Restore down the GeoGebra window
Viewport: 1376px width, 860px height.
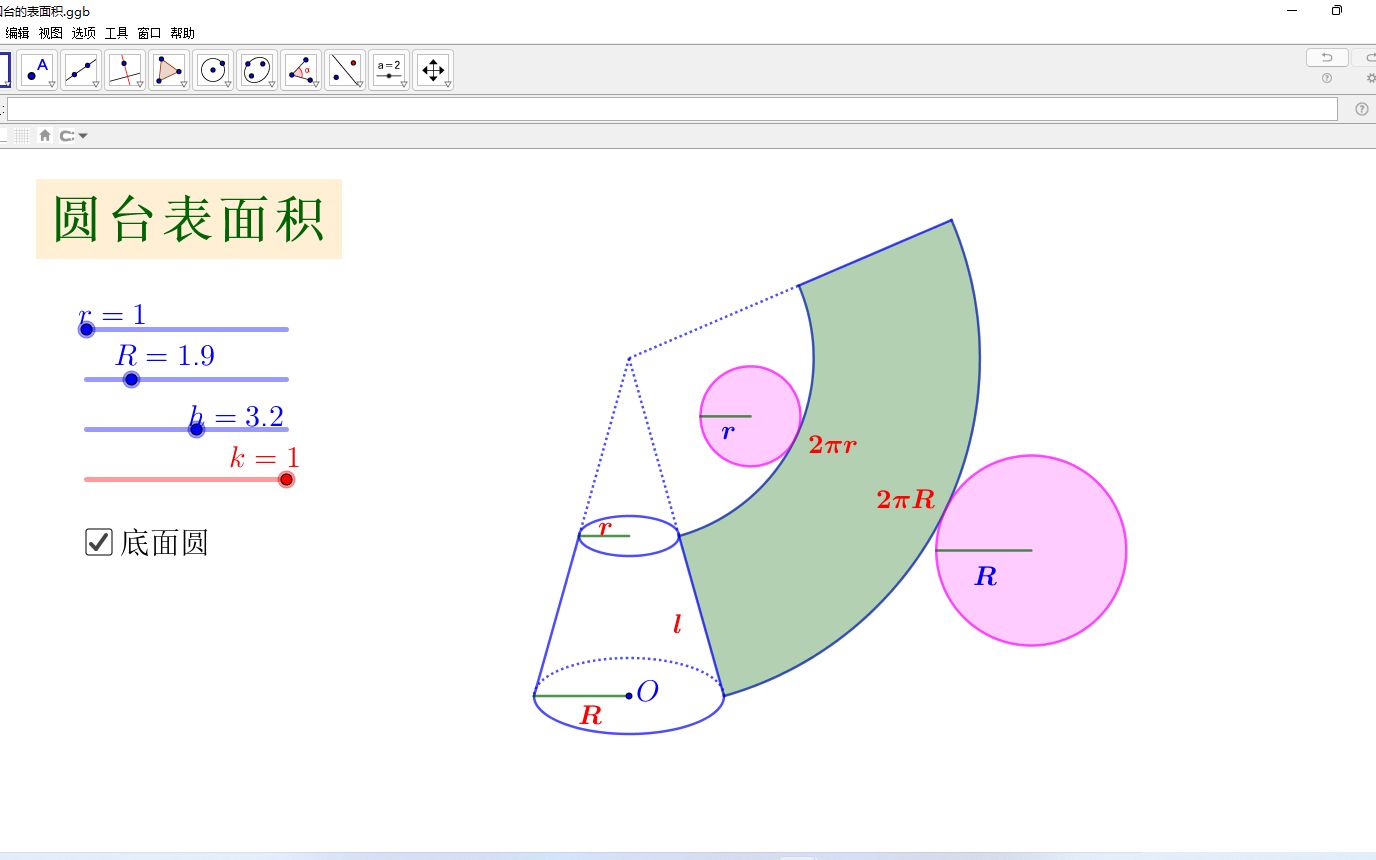(x=1337, y=10)
